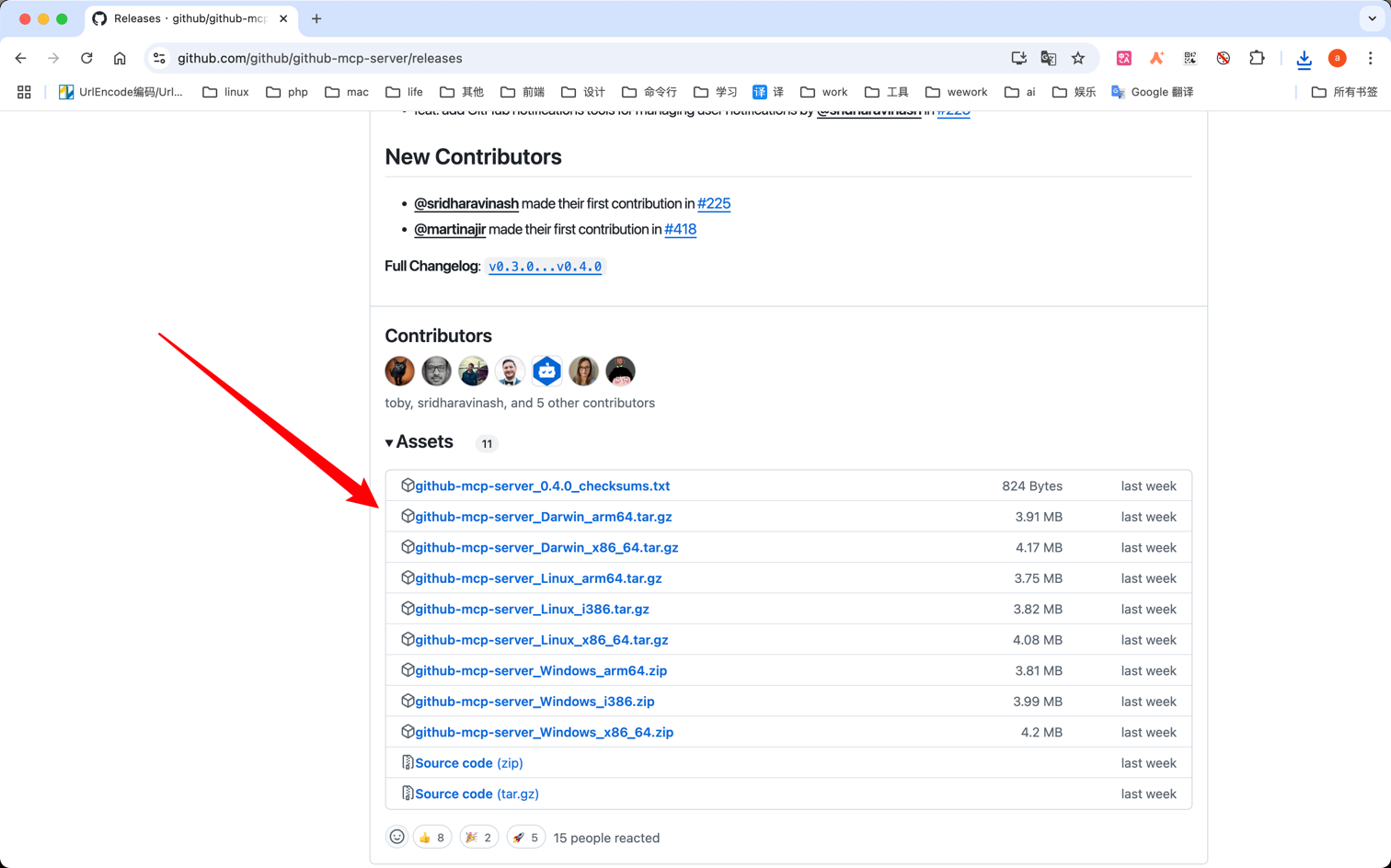Open the Google 翻译 bookmark
The width and height of the screenshot is (1391, 868).
tap(1152, 92)
